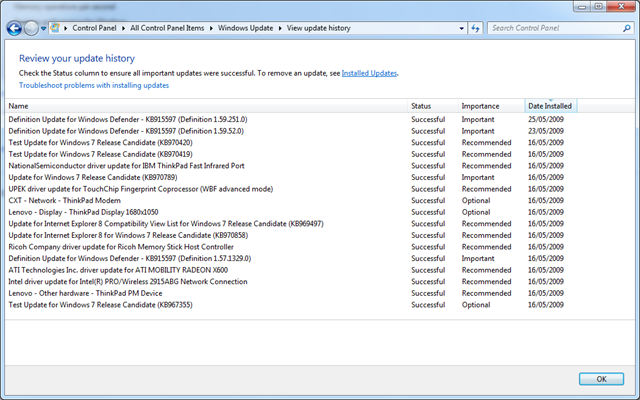The height and width of the screenshot is (400, 640).
Task: Select ATI MOBILITY RADEON X600 driver row
Action: point(291,270)
